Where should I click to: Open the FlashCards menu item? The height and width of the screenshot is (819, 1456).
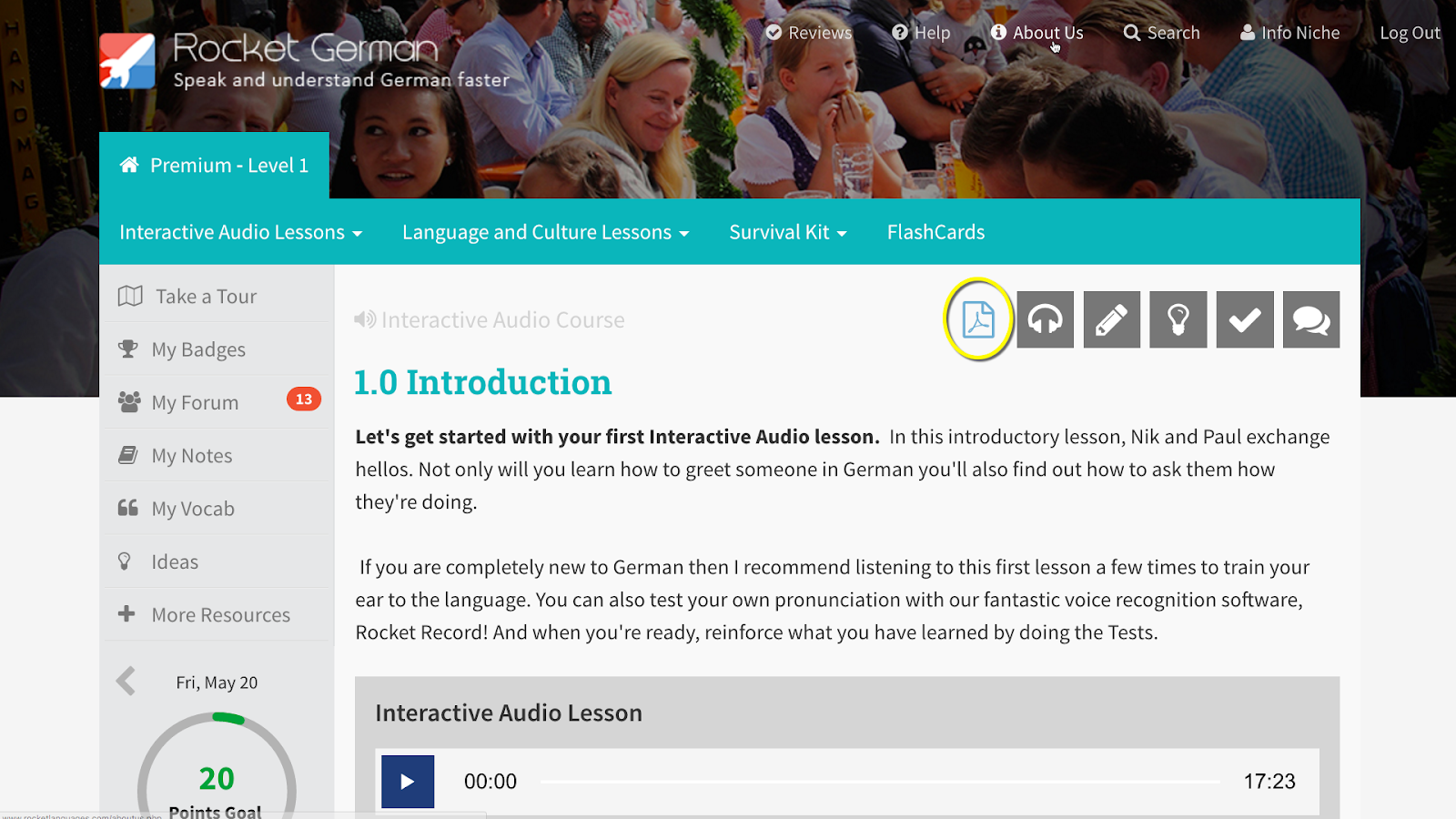point(935,232)
